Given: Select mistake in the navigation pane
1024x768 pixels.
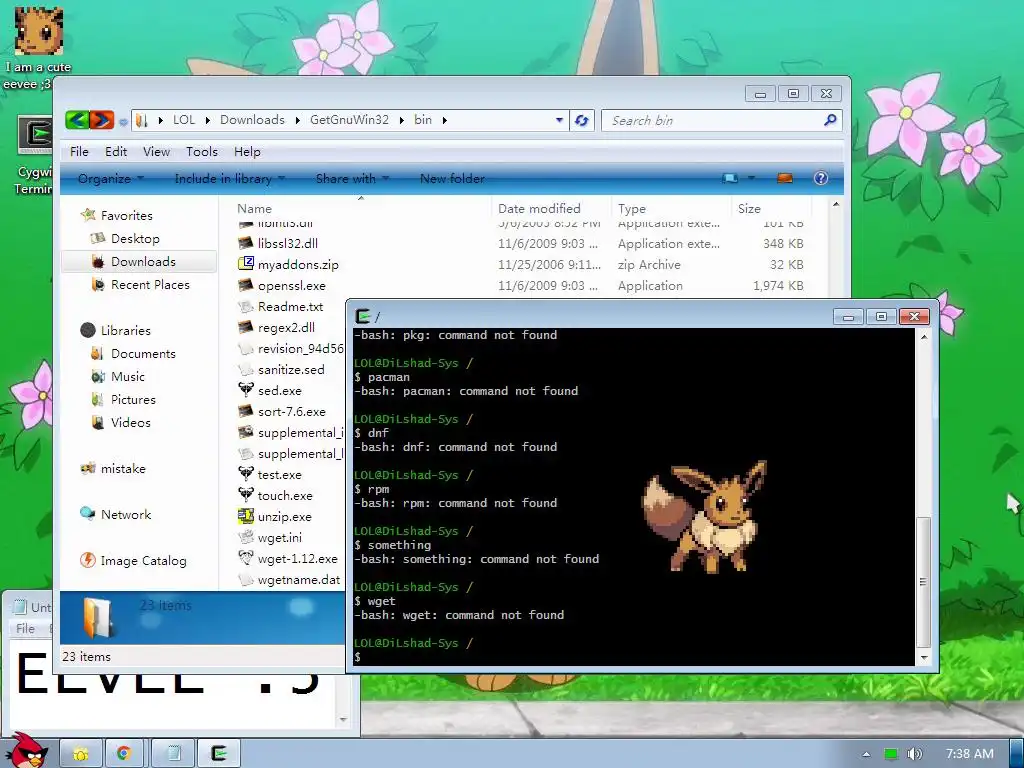Looking at the screenshot, I should 123,468.
